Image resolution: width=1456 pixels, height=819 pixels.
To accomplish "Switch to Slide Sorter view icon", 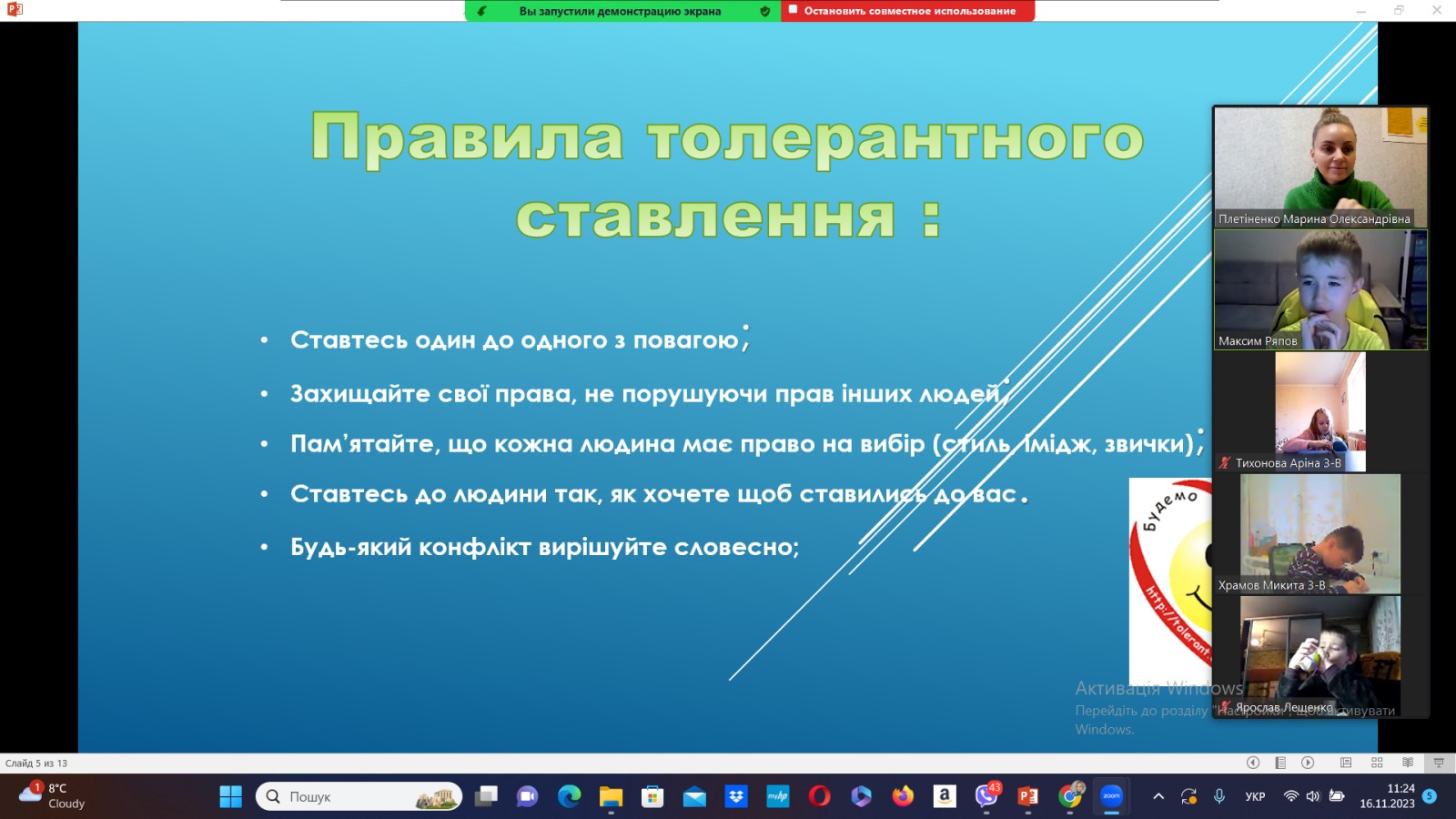I will click(1377, 763).
